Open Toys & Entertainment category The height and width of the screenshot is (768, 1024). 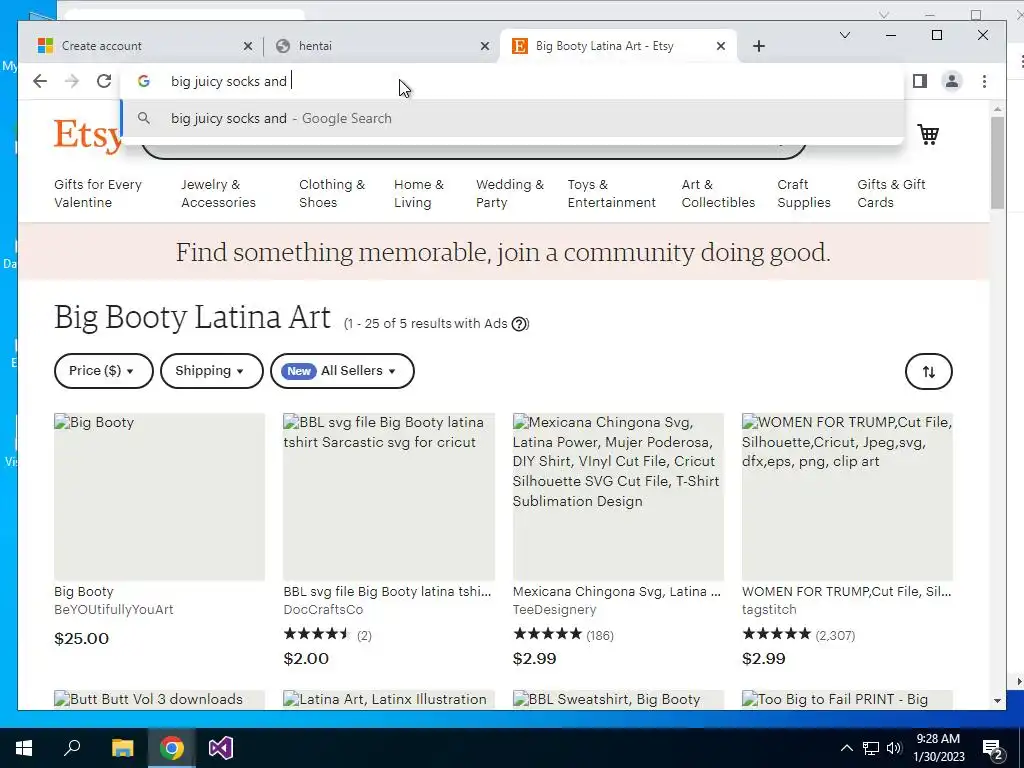point(611,193)
